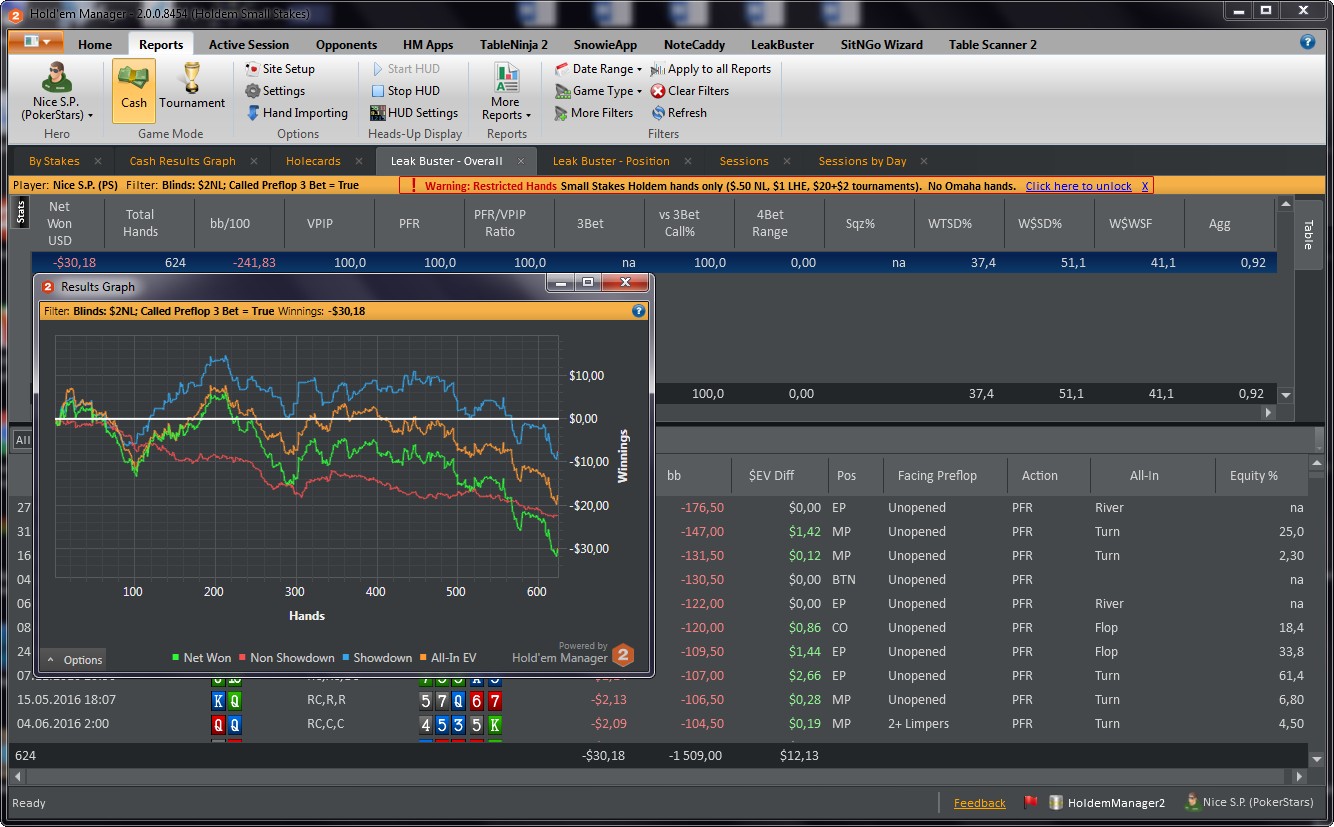1334x827 pixels.
Task: Toggle Stop HUD
Action: coord(404,91)
